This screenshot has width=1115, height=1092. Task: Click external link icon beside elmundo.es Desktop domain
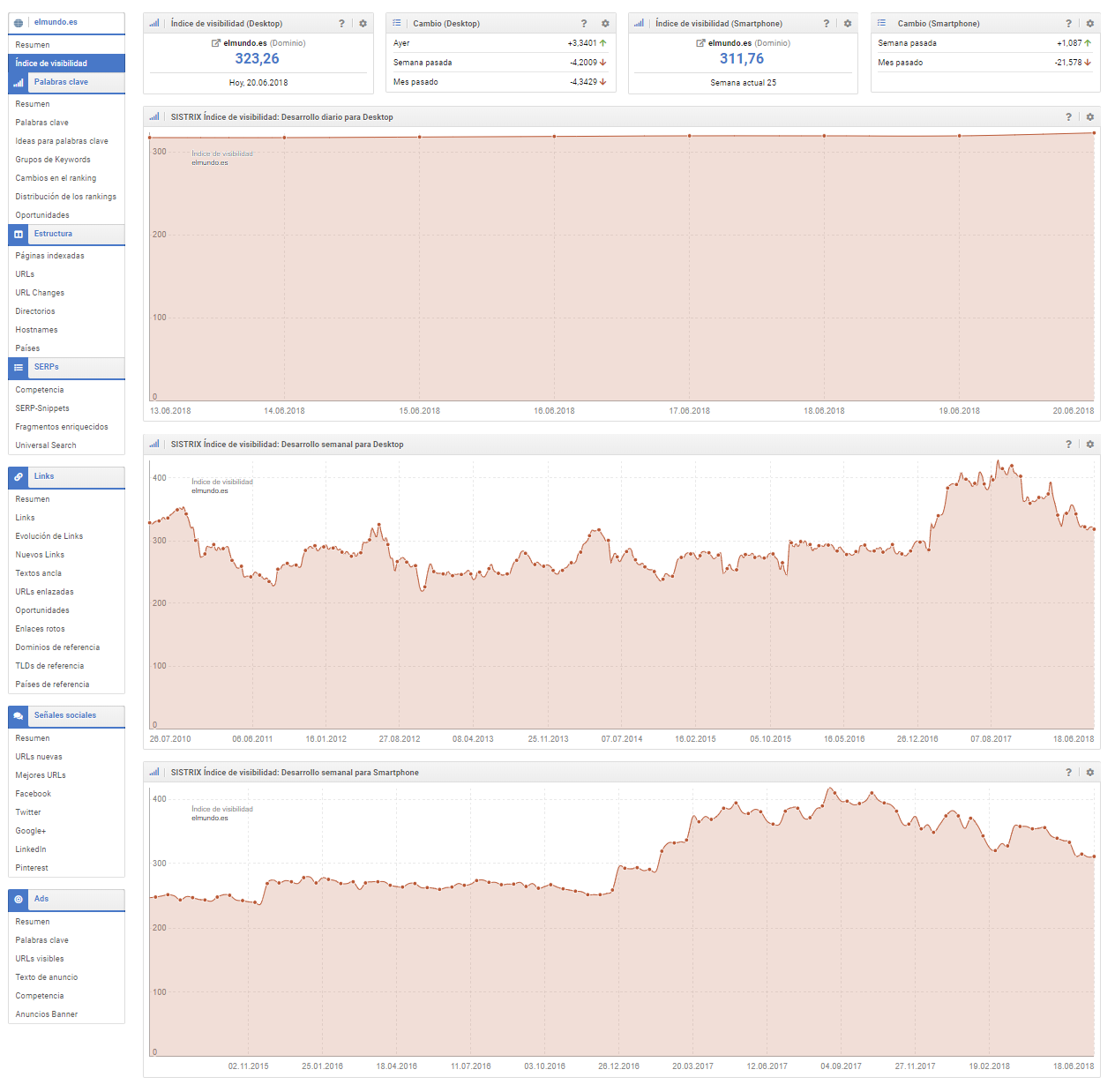tap(216, 43)
